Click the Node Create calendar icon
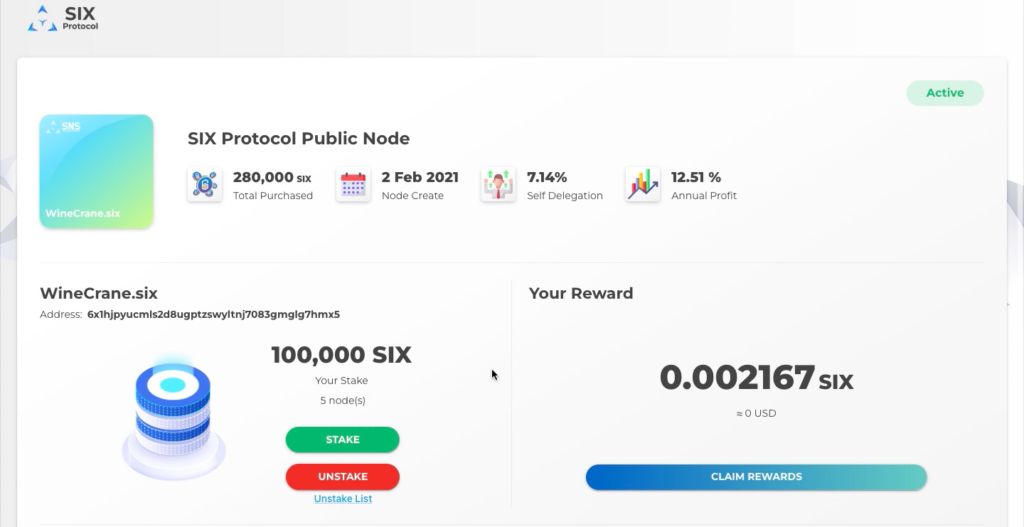 pyautogui.click(x=353, y=185)
